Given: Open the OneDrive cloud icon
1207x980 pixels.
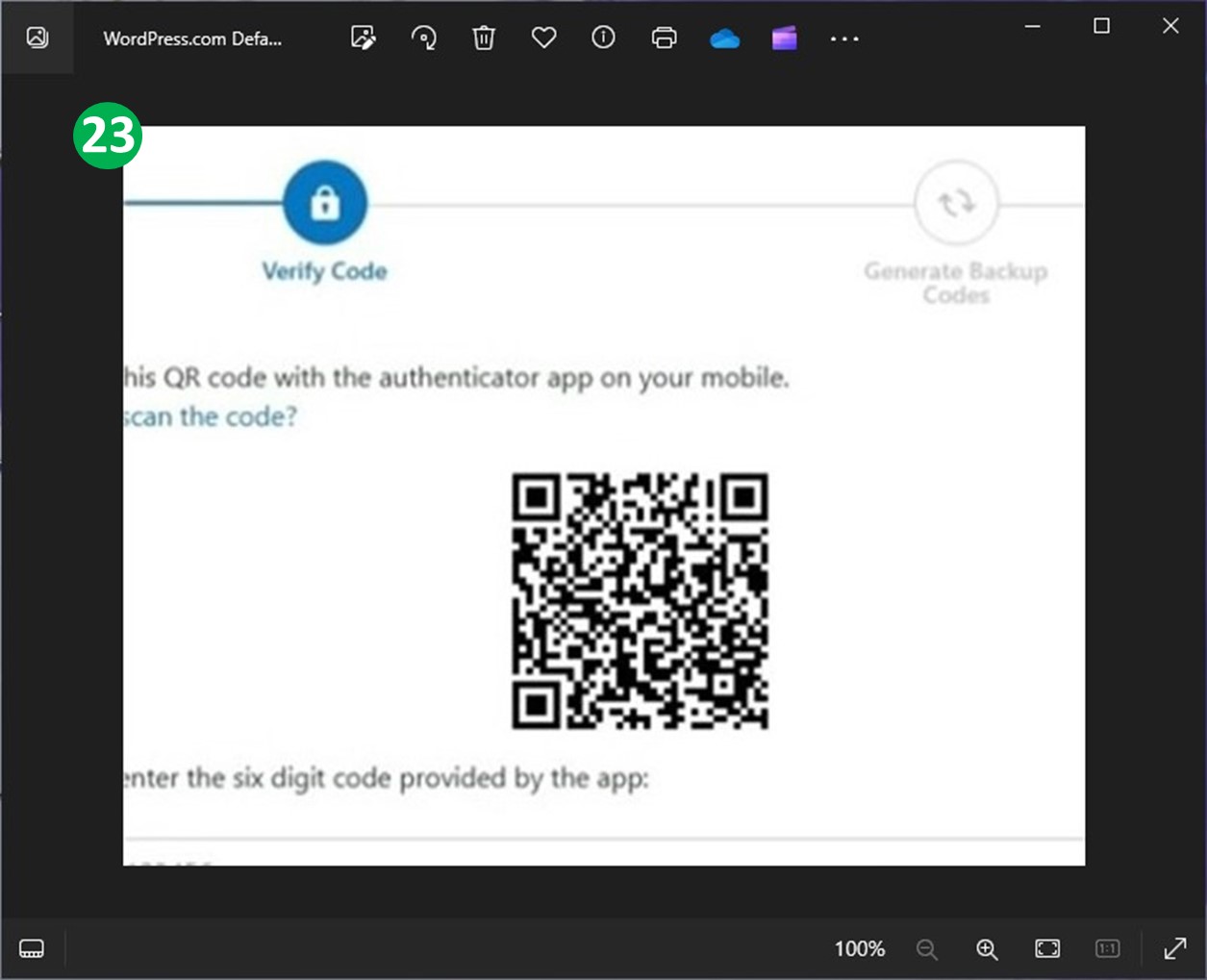Looking at the screenshot, I should (x=724, y=38).
